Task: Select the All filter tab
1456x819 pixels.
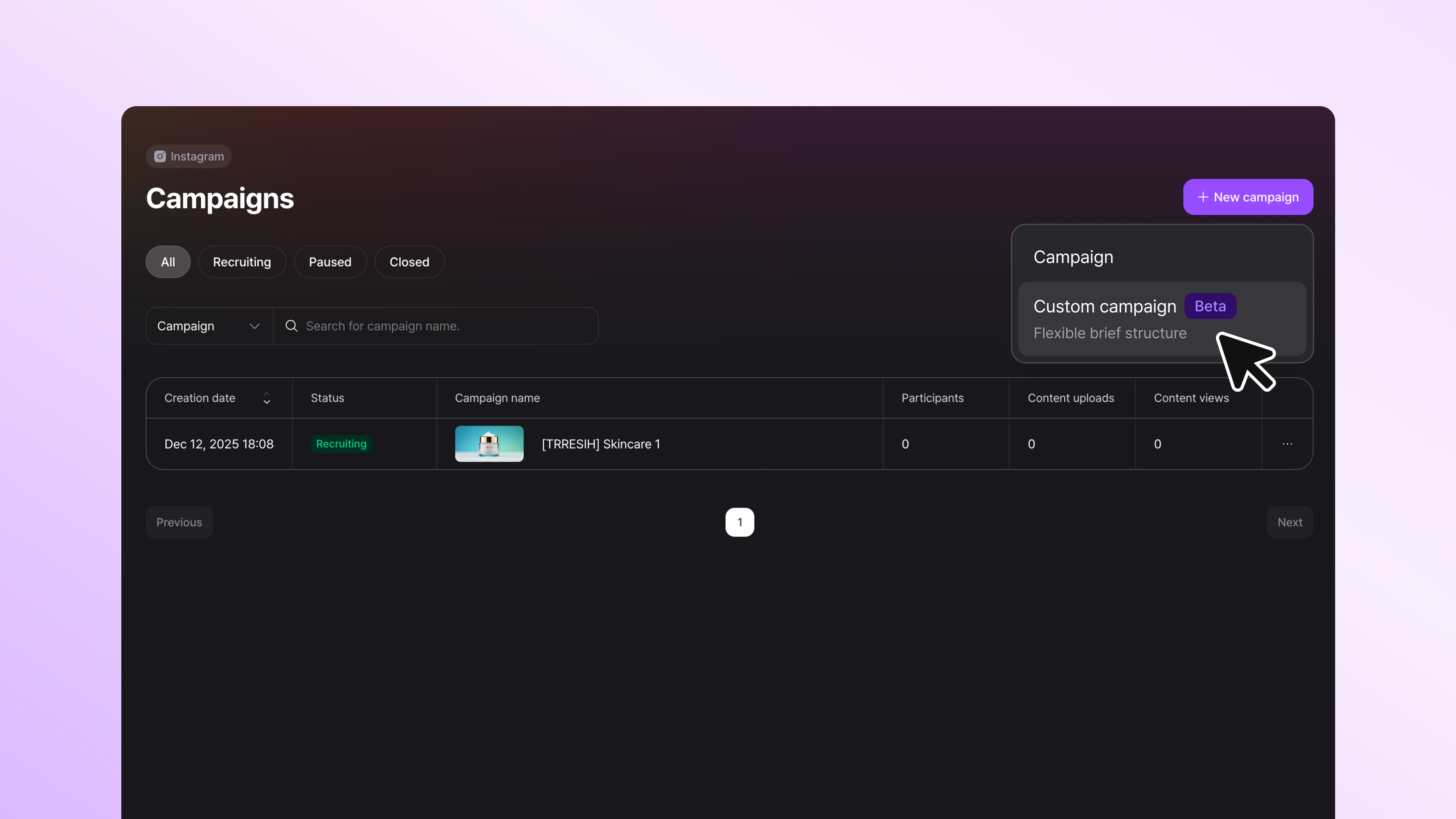Action: tap(168, 262)
